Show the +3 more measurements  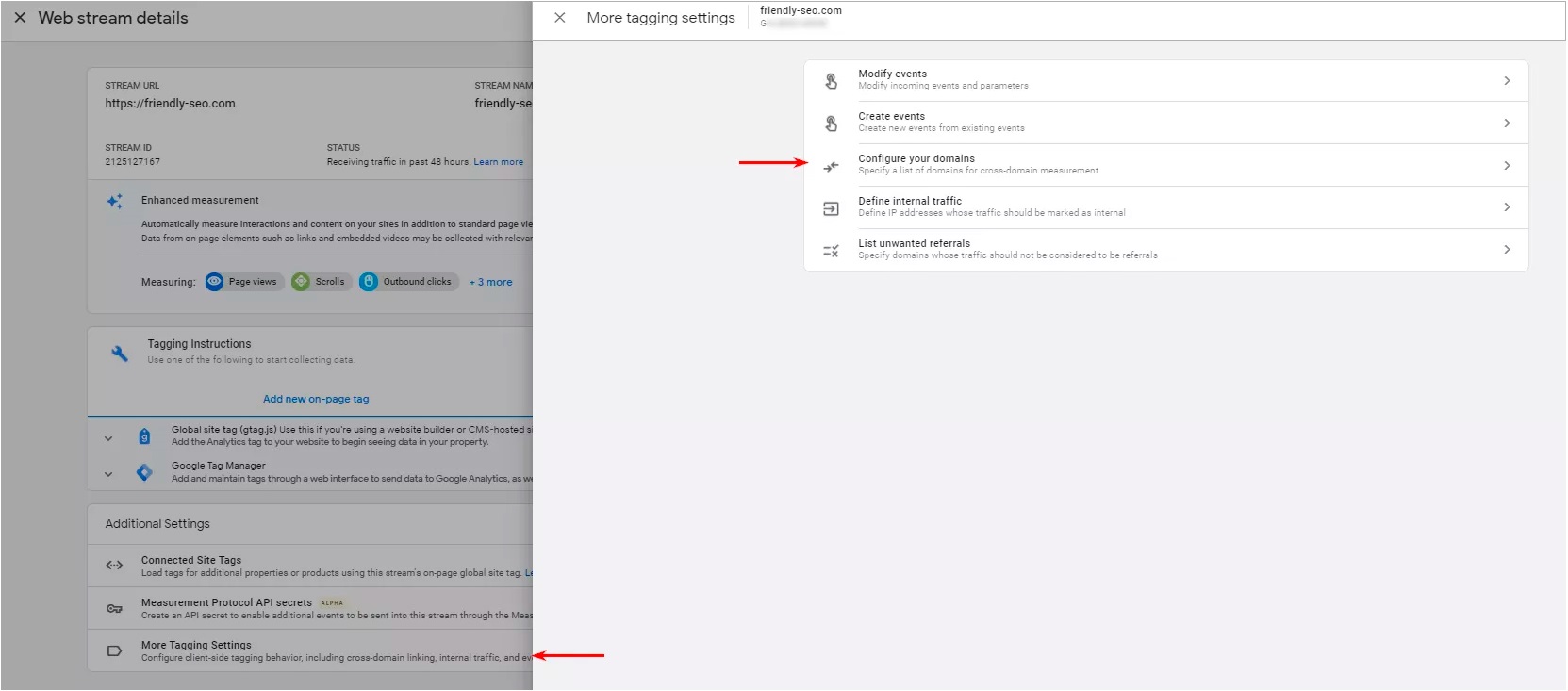tap(491, 282)
